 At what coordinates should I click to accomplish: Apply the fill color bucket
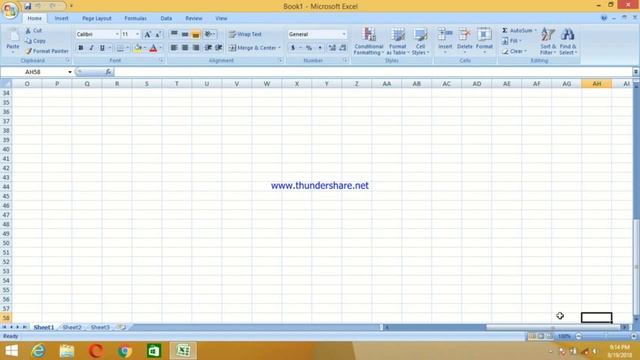[138, 48]
